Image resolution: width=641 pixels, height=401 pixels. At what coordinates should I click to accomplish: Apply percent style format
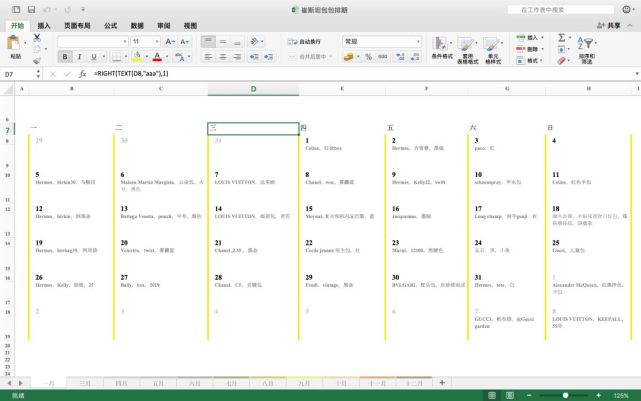pyautogui.click(x=369, y=57)
